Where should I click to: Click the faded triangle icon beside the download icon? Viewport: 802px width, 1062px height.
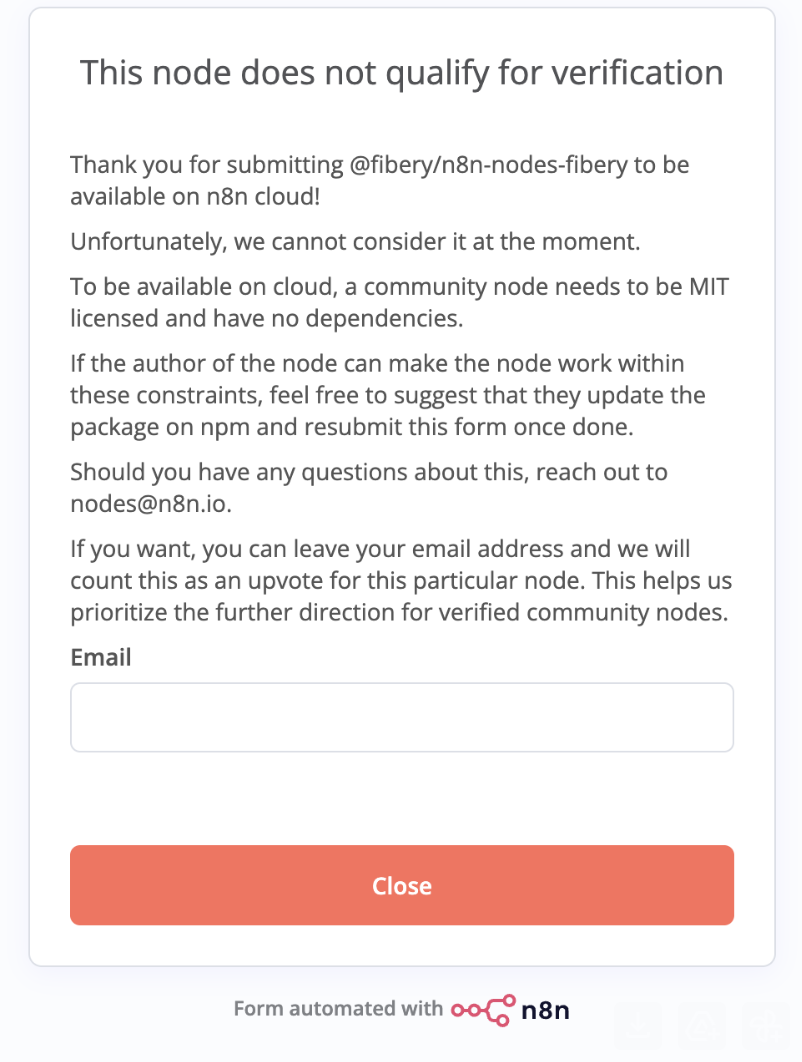tap(703, 1023)
